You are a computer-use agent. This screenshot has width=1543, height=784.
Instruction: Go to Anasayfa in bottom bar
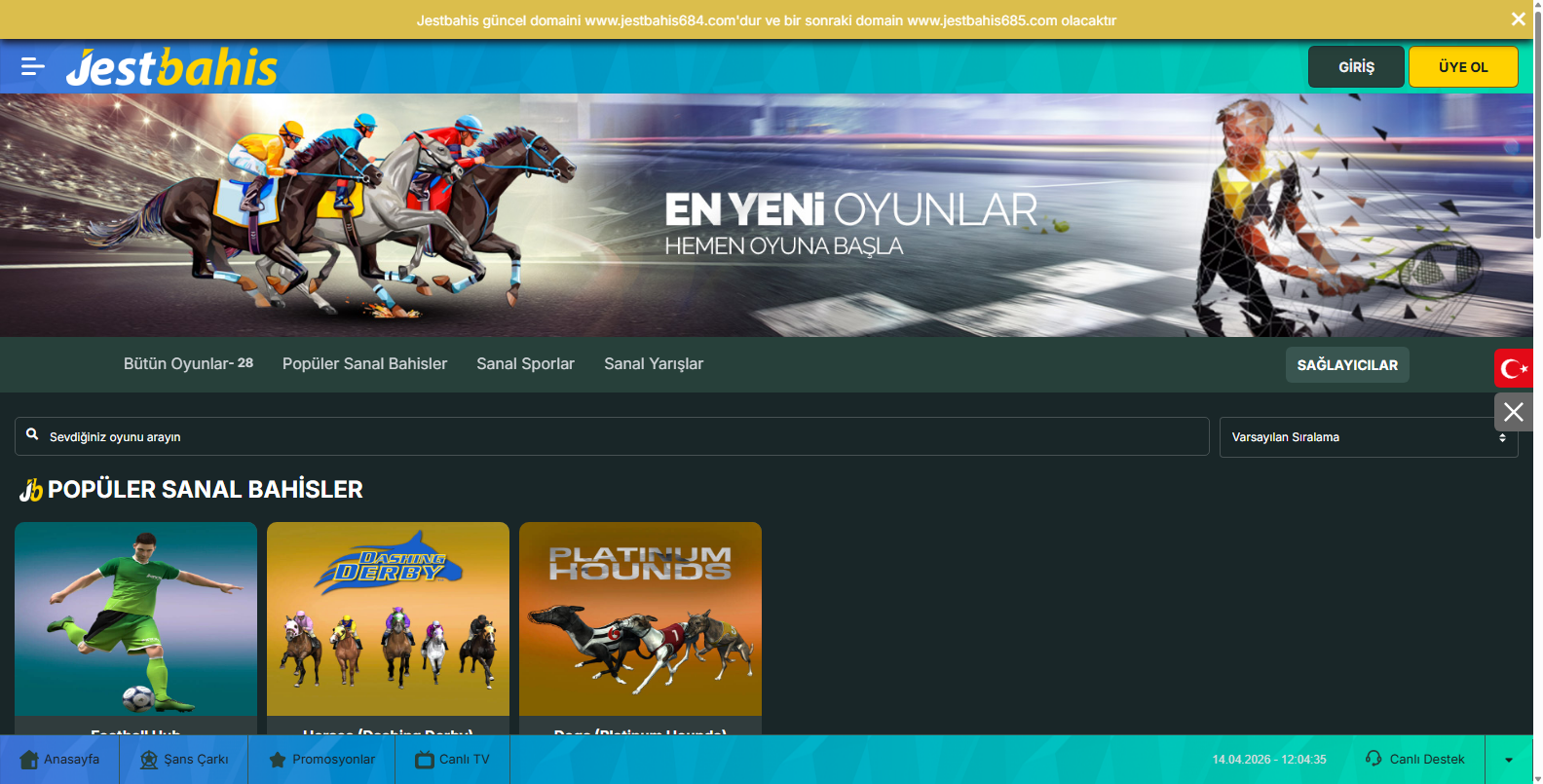point(59,760)
